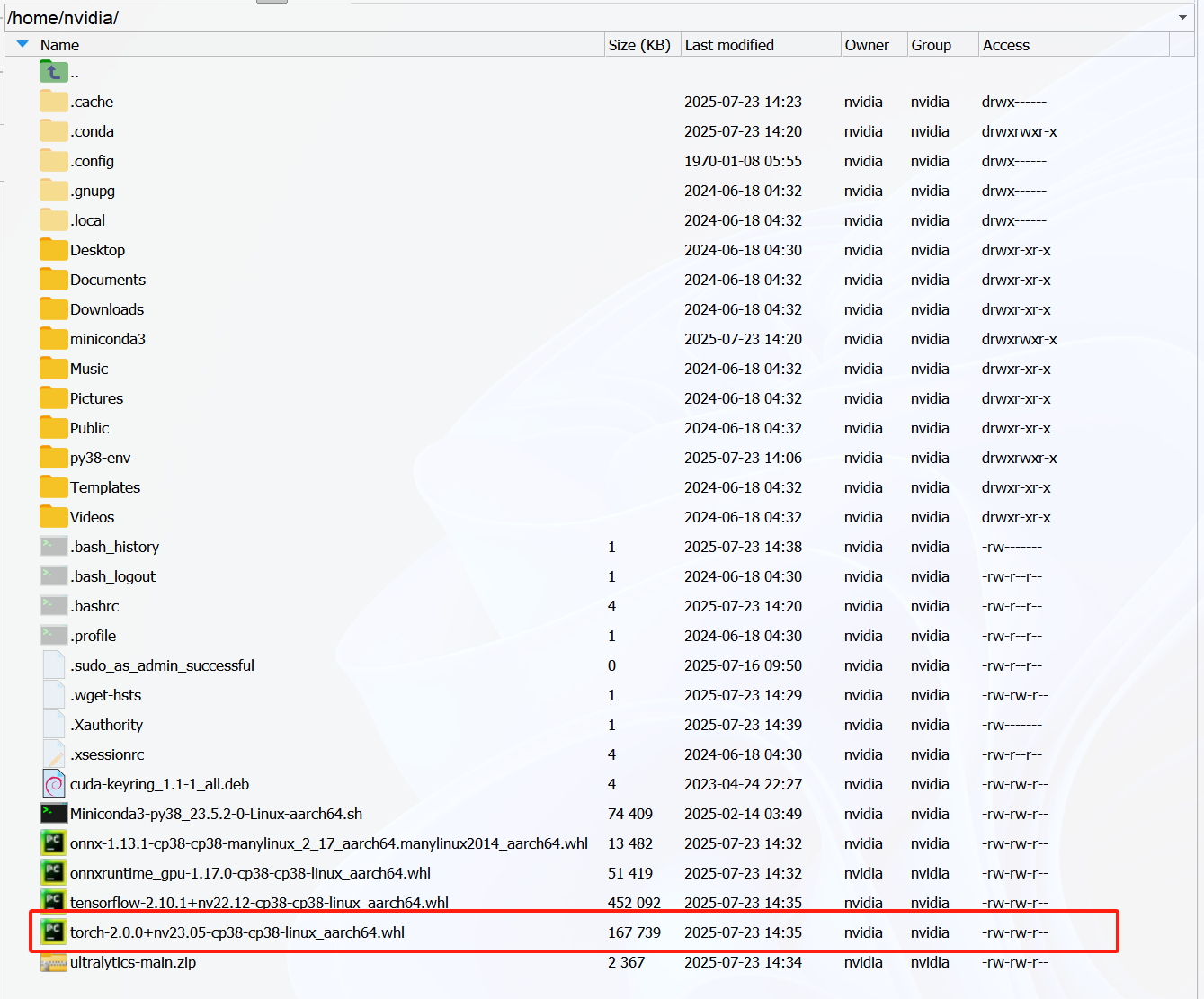Select the .sudo_as_admin_successful file
Viewport: 1204px width, 999px height.
coord(162,665)
